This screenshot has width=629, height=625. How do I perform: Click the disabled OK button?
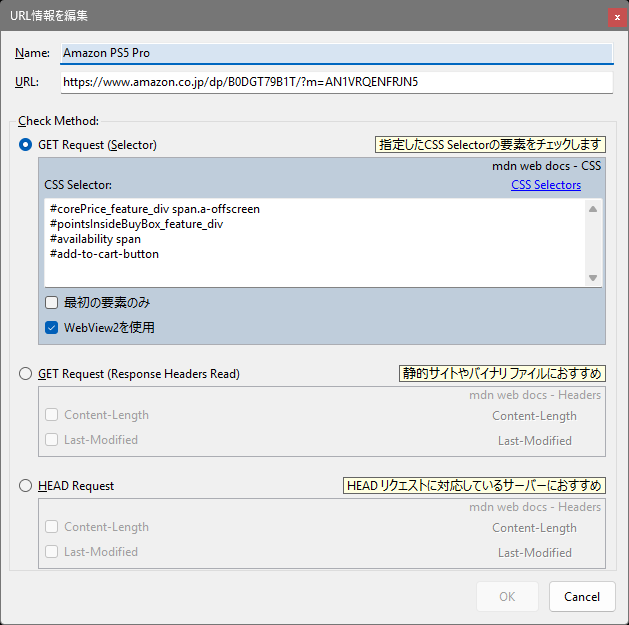(507, 597)
